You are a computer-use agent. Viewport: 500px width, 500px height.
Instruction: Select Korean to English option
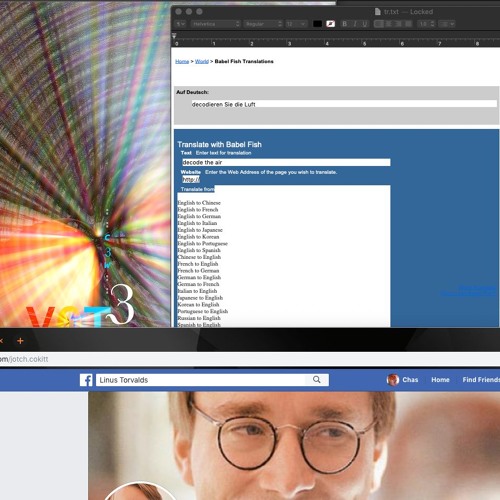pyautogui.click(x=198, y=304)
